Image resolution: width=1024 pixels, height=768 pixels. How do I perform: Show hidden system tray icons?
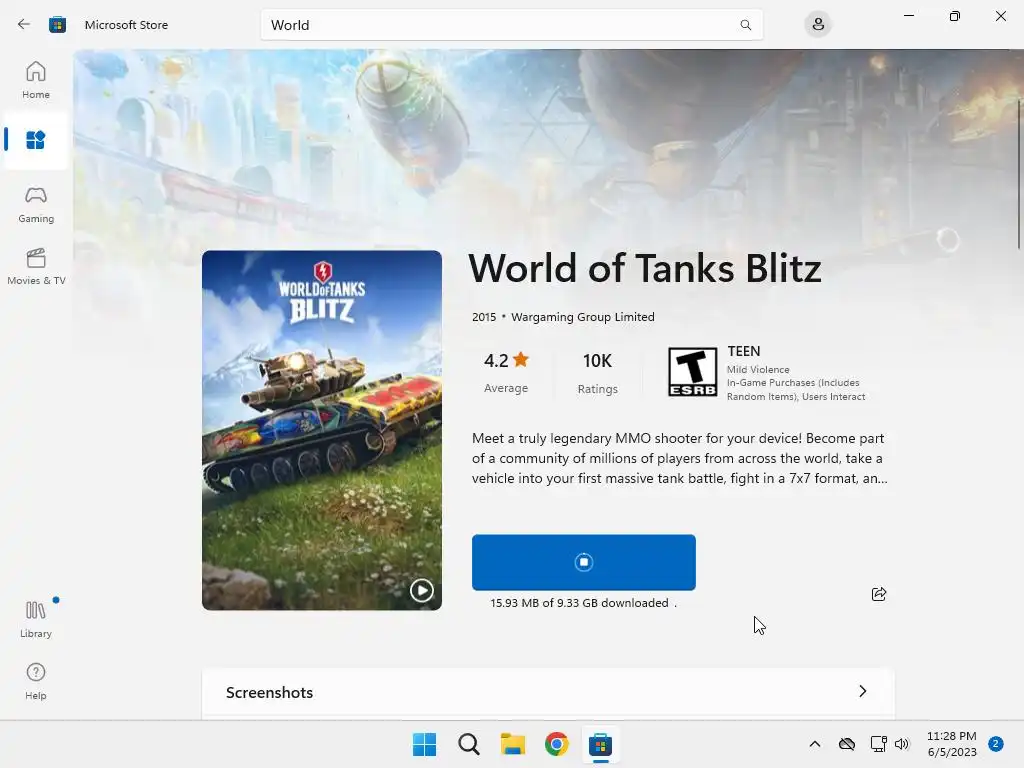(814, 744)
